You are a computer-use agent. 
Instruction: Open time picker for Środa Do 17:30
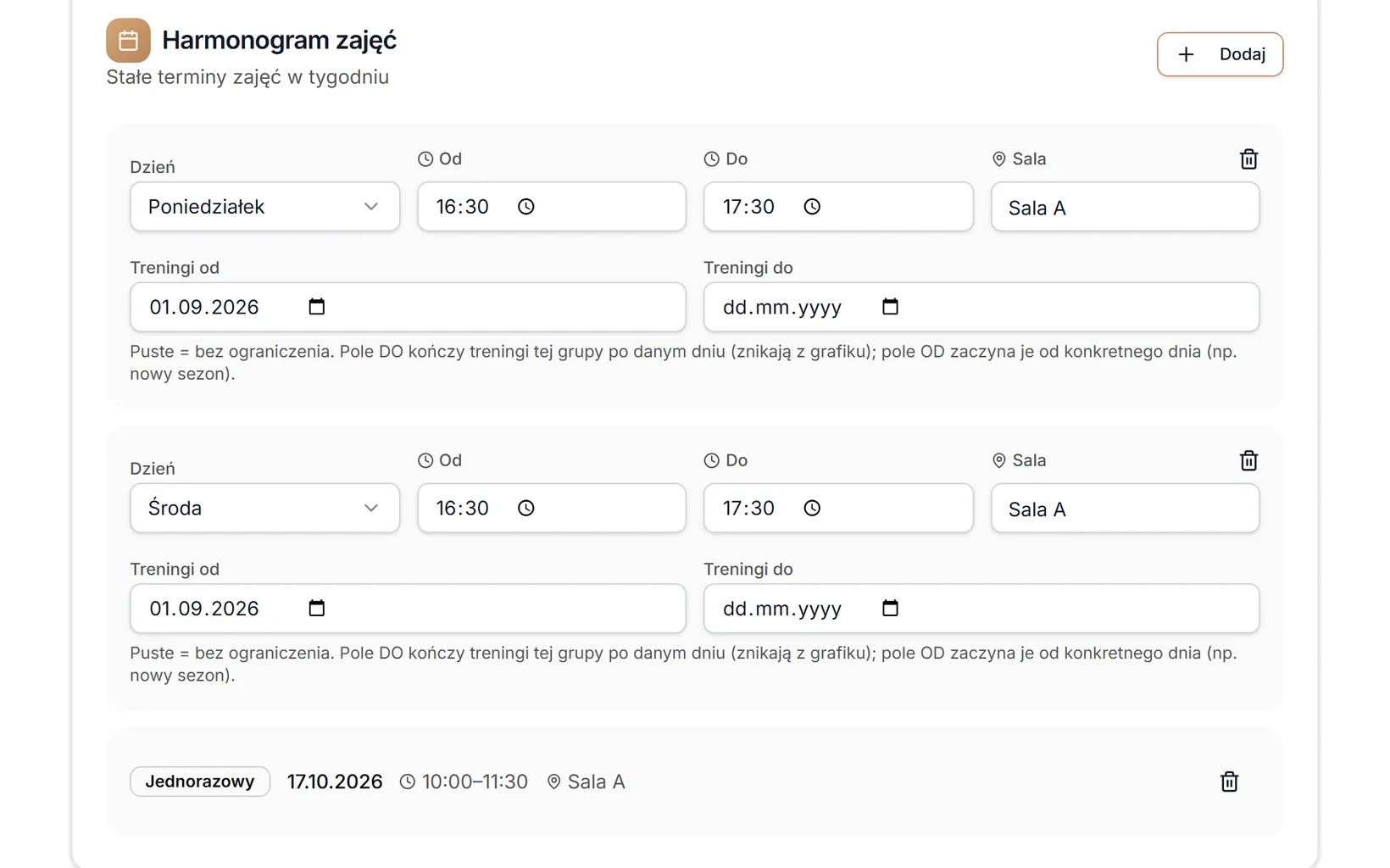pos(812,509)
